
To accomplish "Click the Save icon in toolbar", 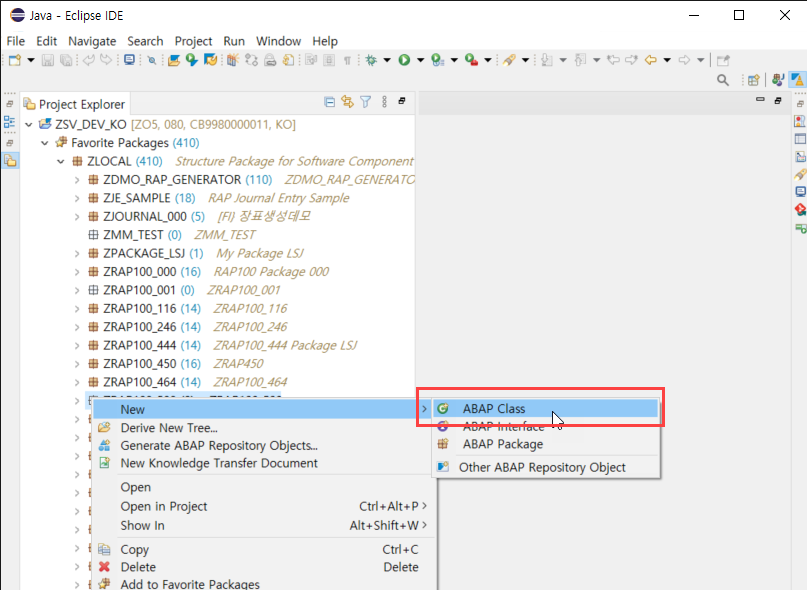I will 47,60.
